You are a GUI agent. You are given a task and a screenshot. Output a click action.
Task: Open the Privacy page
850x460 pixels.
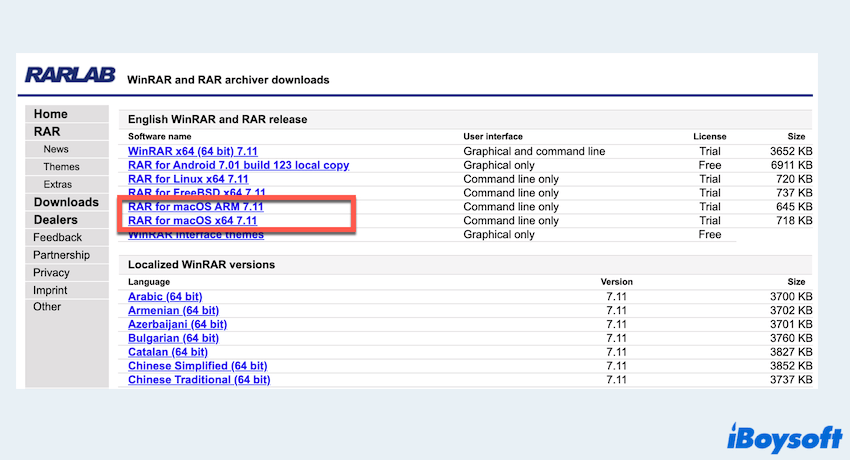52,272
